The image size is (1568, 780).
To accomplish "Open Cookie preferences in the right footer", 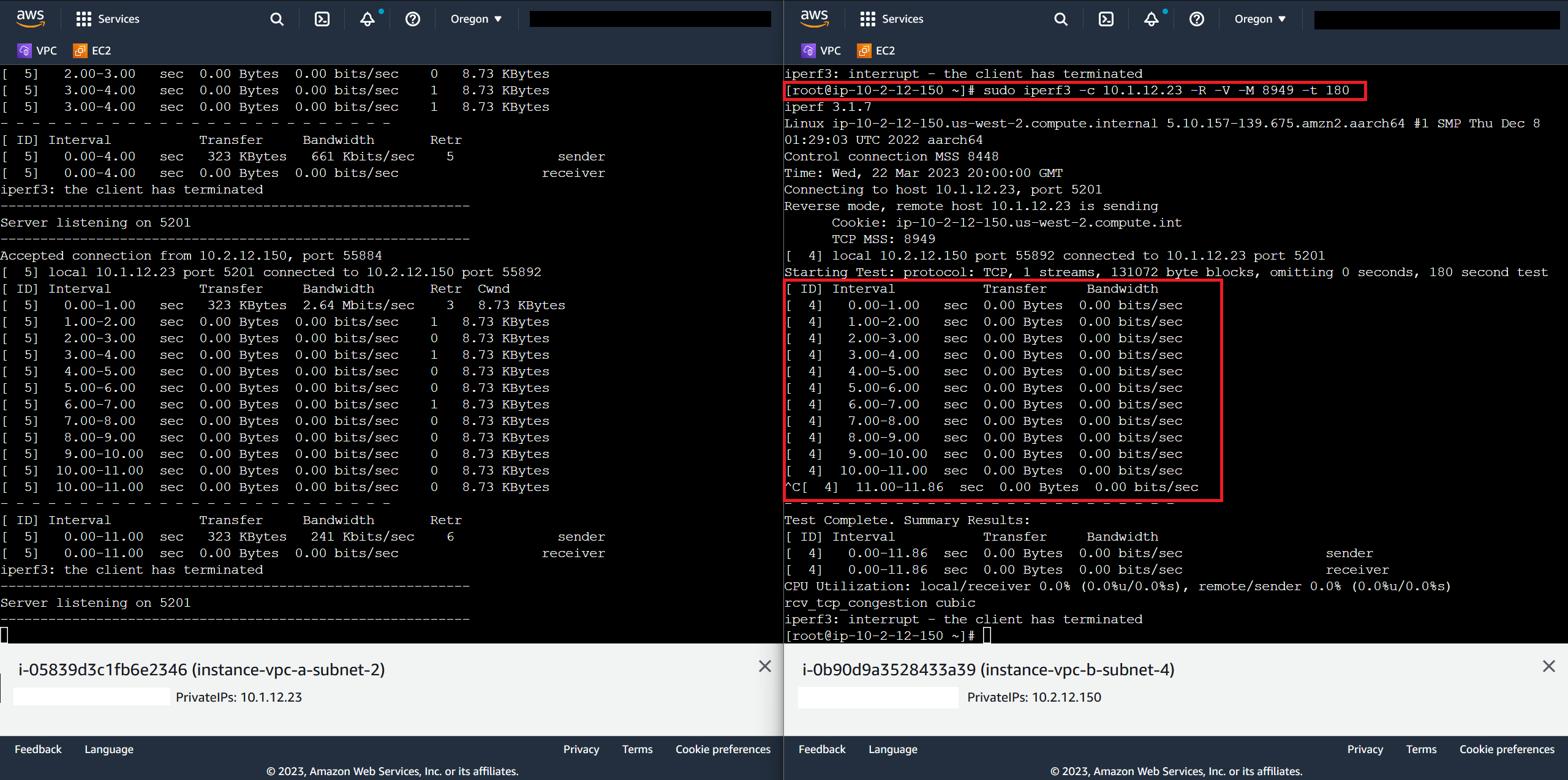I will coord(1507,749).
